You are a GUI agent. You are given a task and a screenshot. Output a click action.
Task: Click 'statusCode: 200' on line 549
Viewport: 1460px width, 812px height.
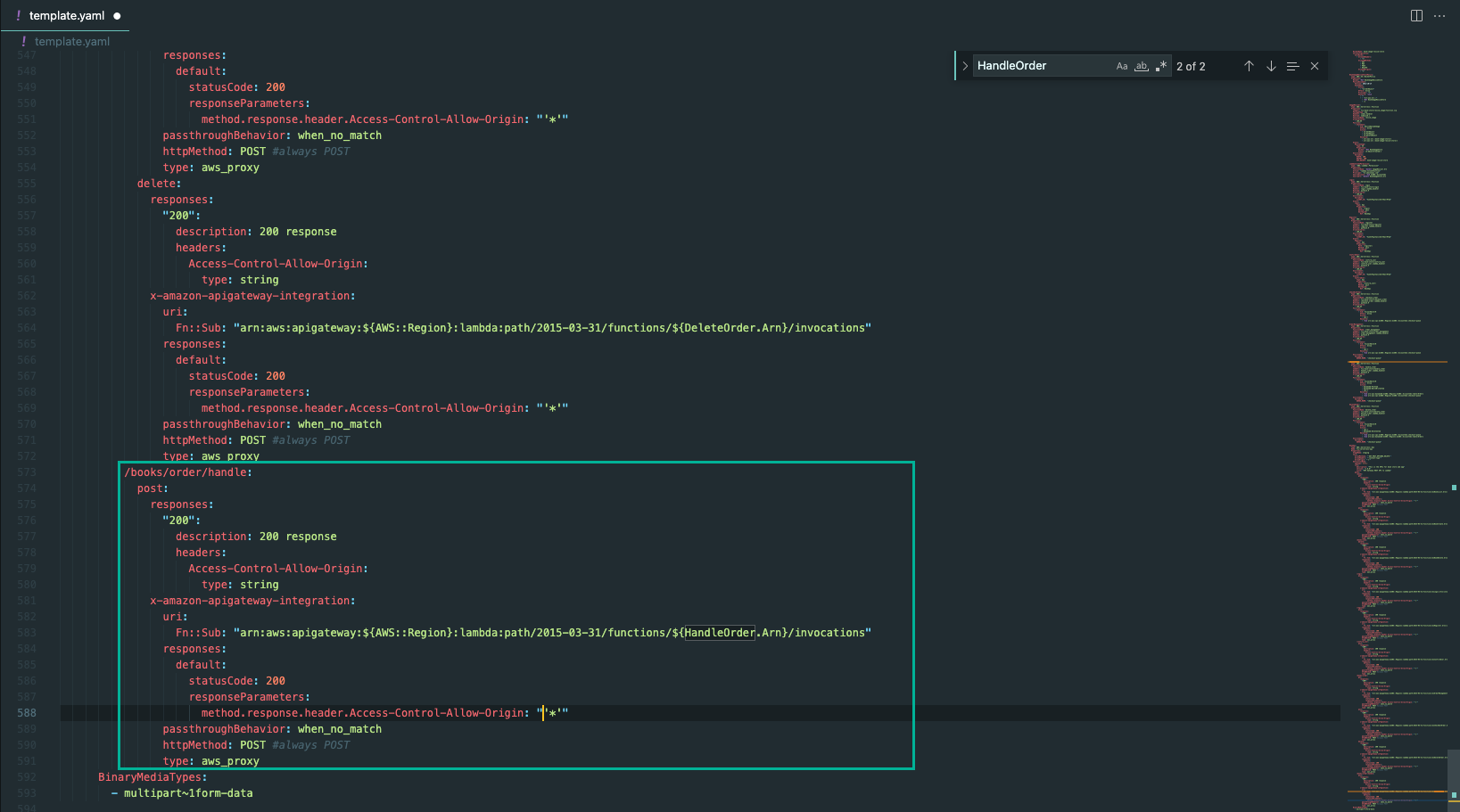[x=236, y=87]
